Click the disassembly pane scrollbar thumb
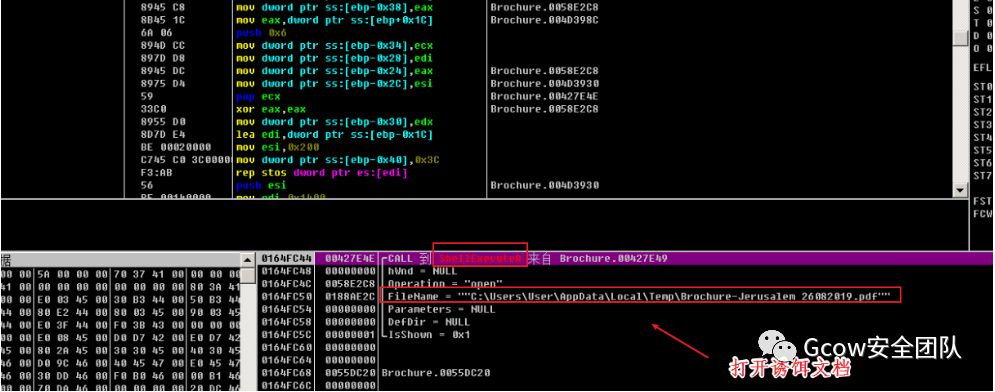The width and height of the screenshot is (995, 392). pos(961,39)
